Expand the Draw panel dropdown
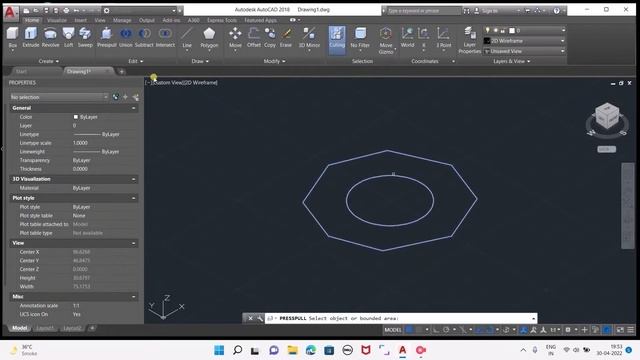This screenshot has height=360, width=640. click(x=200, y=61)
